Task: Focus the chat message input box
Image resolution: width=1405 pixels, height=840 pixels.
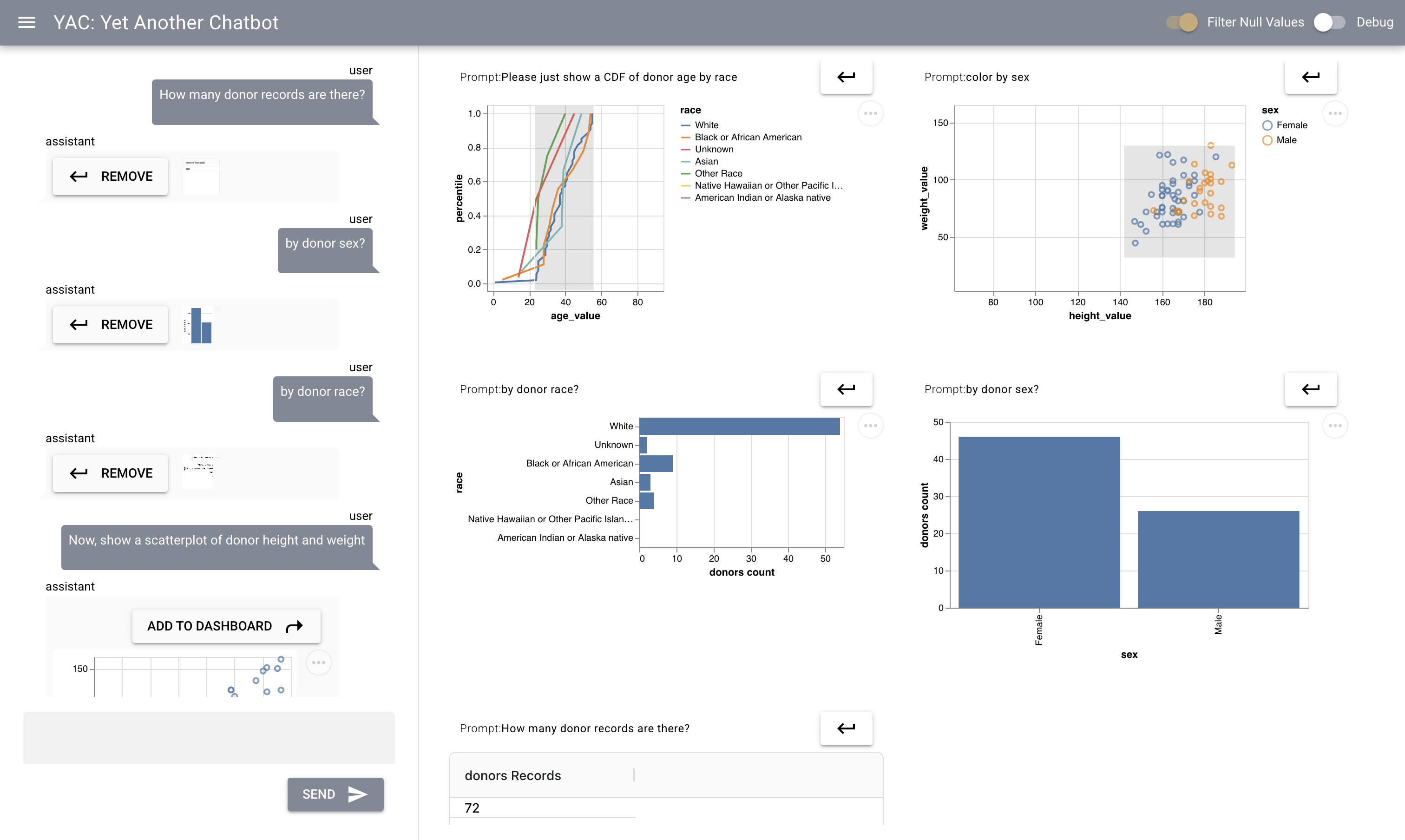Action: 209,737
